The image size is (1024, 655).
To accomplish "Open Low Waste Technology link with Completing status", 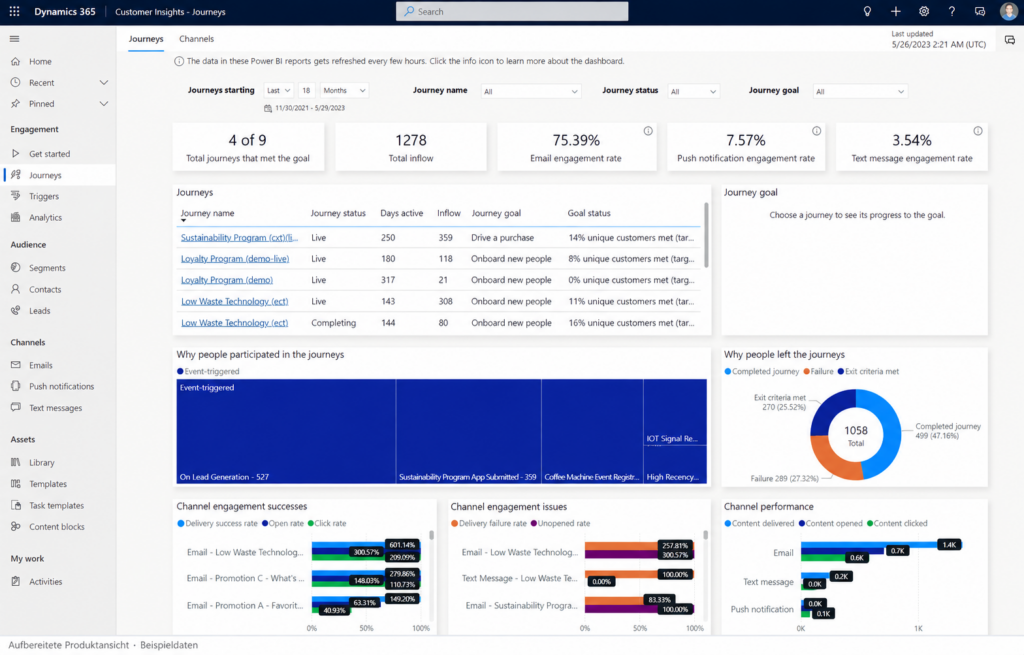I will pos(234,323).
